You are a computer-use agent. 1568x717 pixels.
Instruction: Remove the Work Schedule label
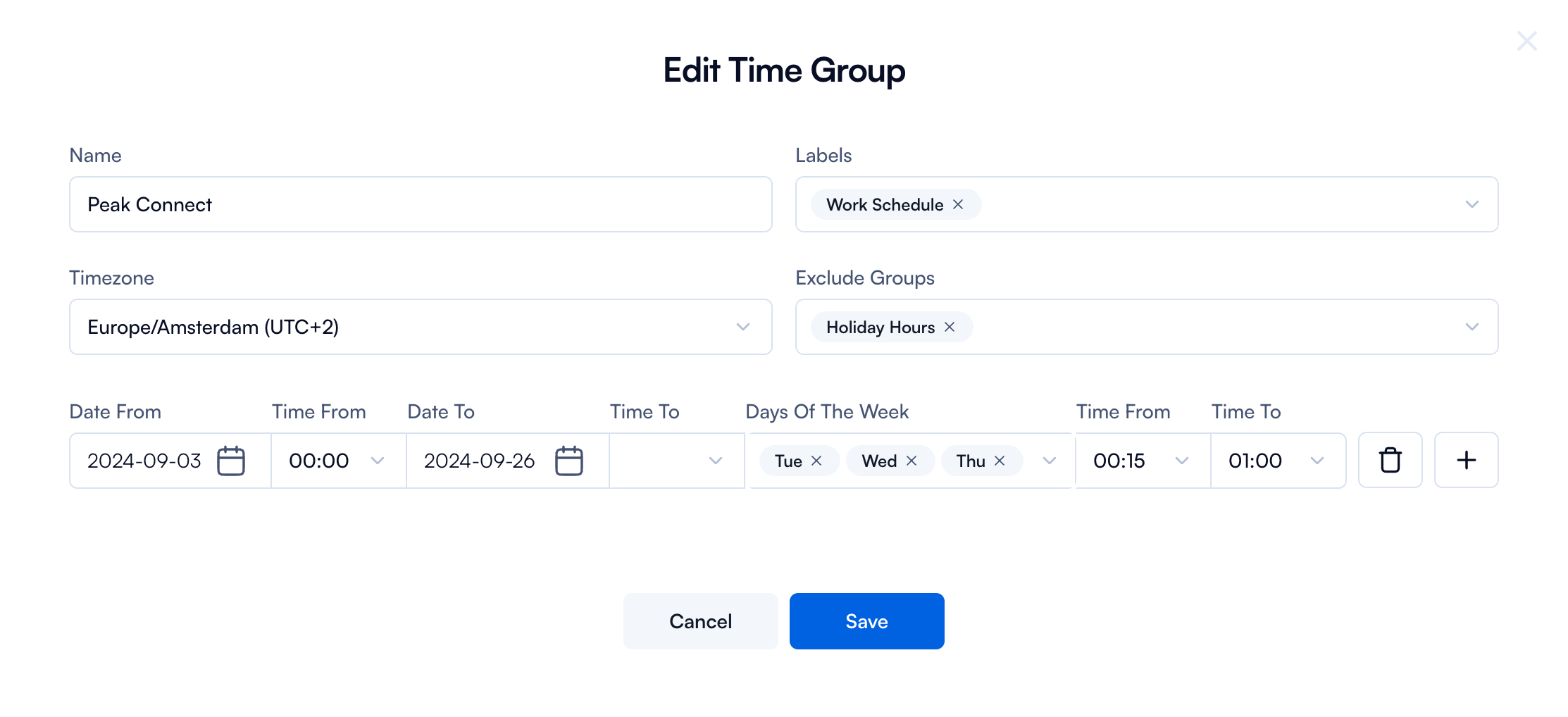(x=958, y=204)
